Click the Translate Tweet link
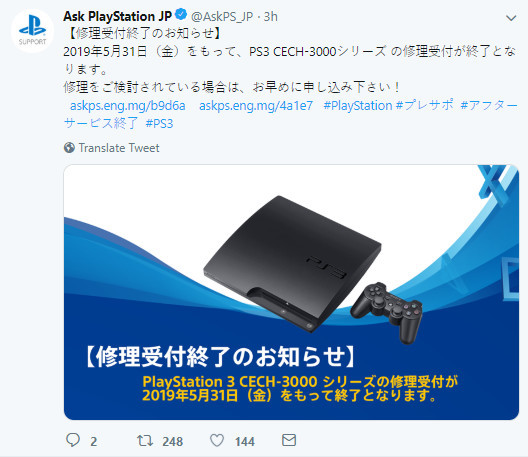 tap(119, 148)
